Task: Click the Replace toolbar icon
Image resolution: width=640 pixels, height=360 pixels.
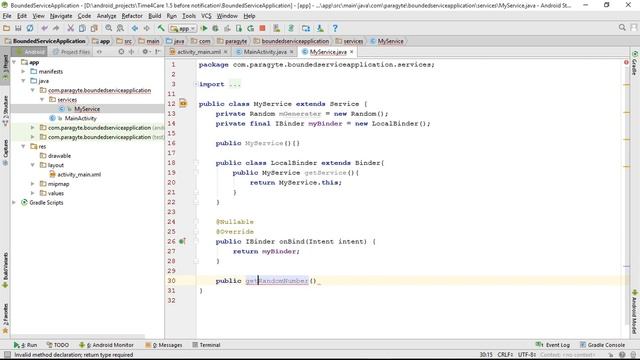Action: pyautogui.click(x=120, y=28)
